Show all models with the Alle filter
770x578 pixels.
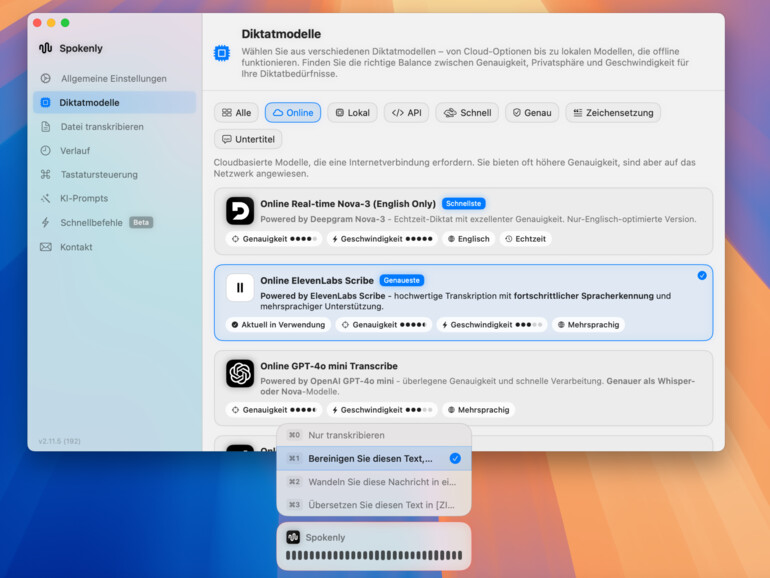click(236, 113)
